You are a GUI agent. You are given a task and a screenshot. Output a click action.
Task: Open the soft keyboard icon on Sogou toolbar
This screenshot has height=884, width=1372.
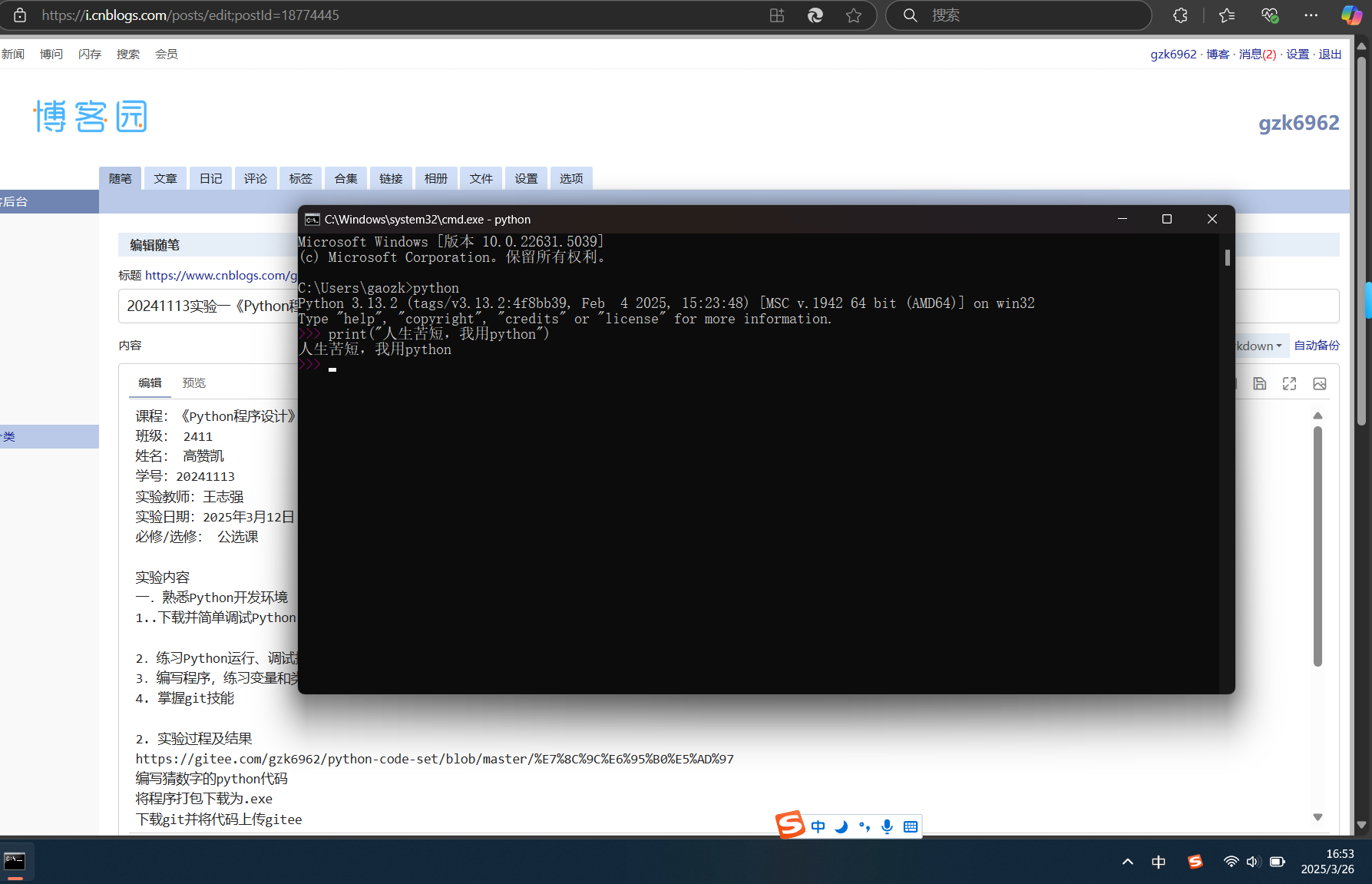pos(911,826)
